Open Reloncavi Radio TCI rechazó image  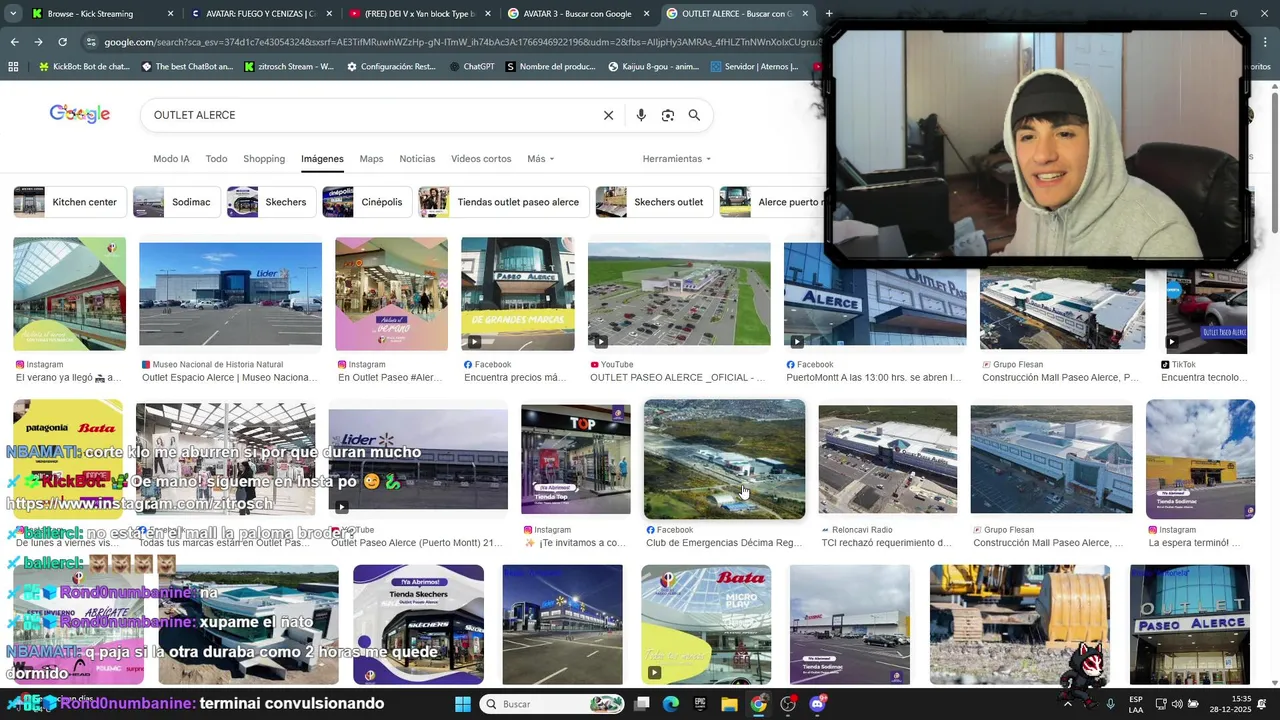click(887, 459)
